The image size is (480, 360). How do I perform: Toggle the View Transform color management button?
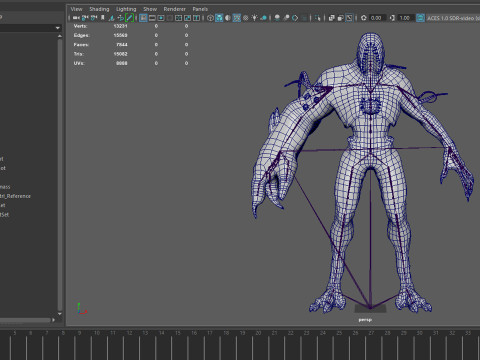point(421,18)
